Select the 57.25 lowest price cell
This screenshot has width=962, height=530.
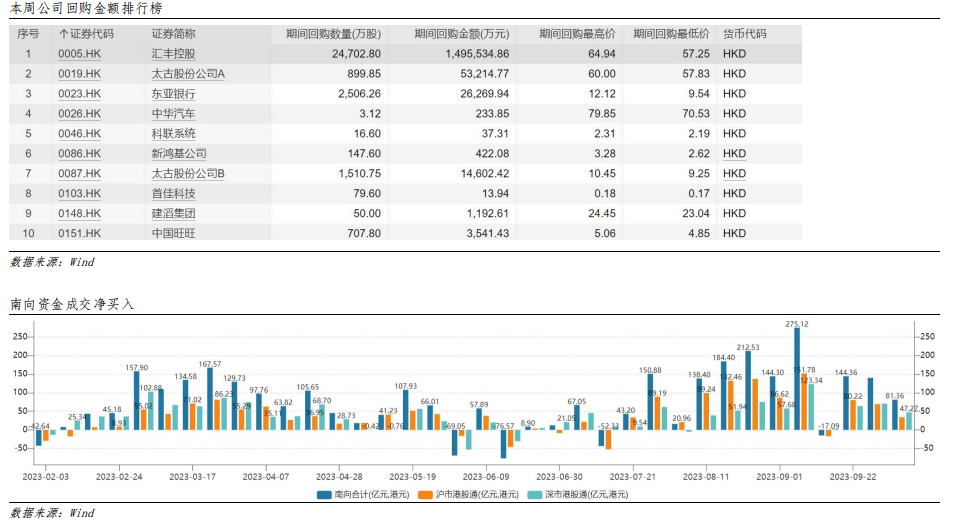(696, 54)
